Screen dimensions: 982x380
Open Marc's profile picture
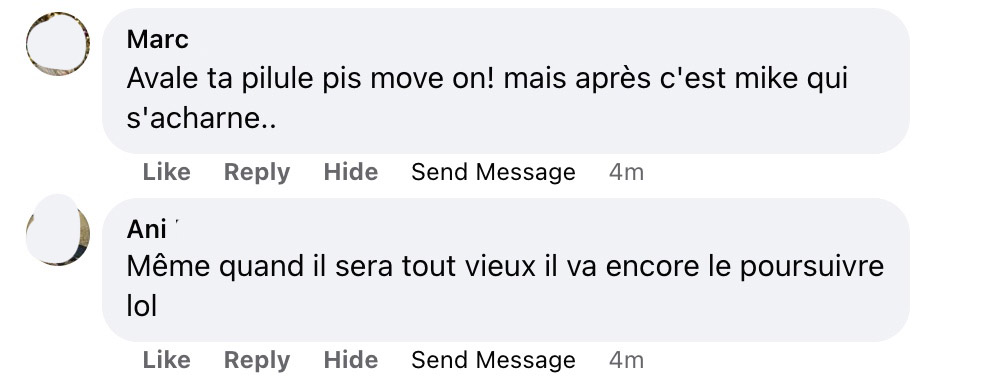pyautogui.click(x=58, y=44)
